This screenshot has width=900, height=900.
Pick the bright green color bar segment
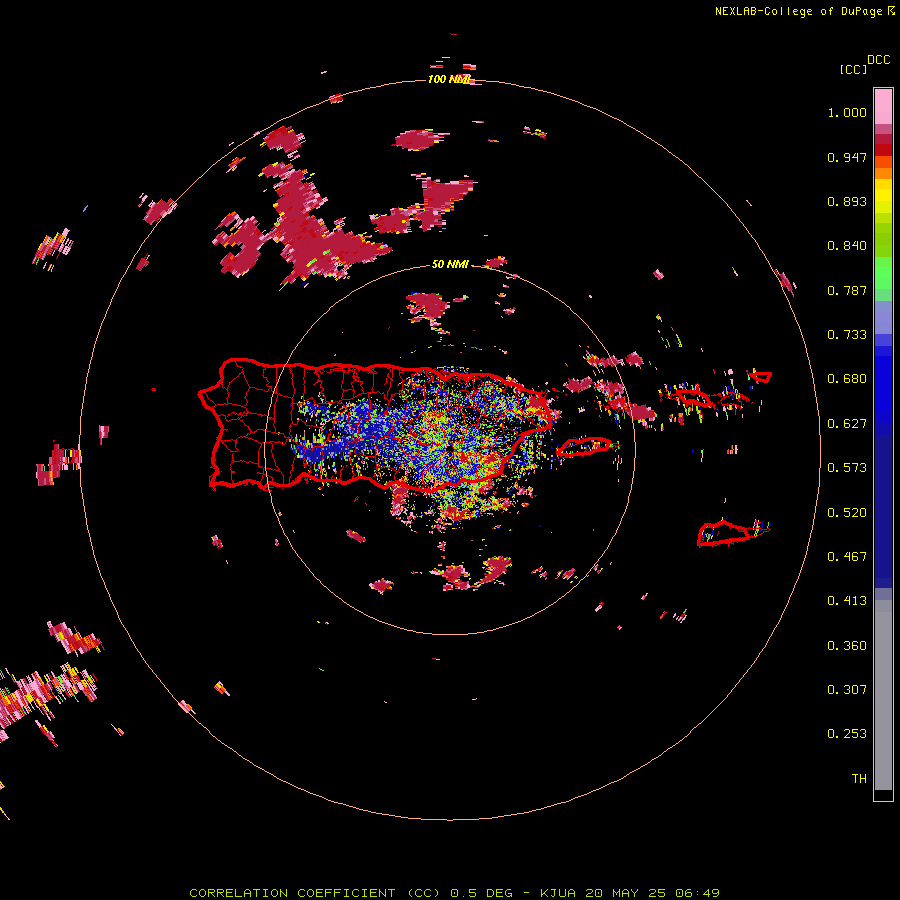[x=883, y=273]
